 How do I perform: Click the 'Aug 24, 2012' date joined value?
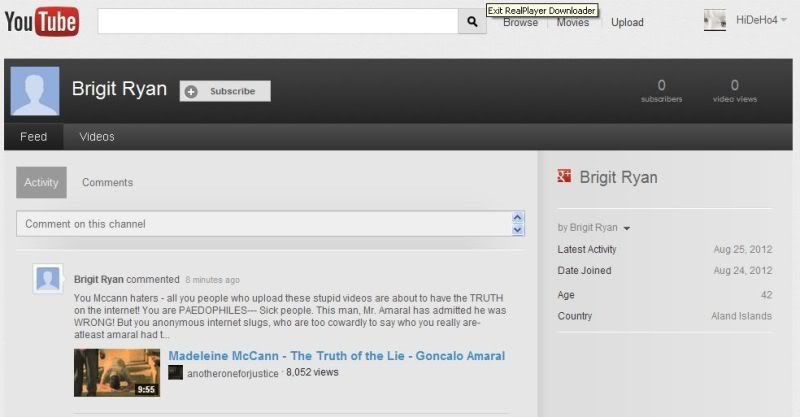[743, 271]
